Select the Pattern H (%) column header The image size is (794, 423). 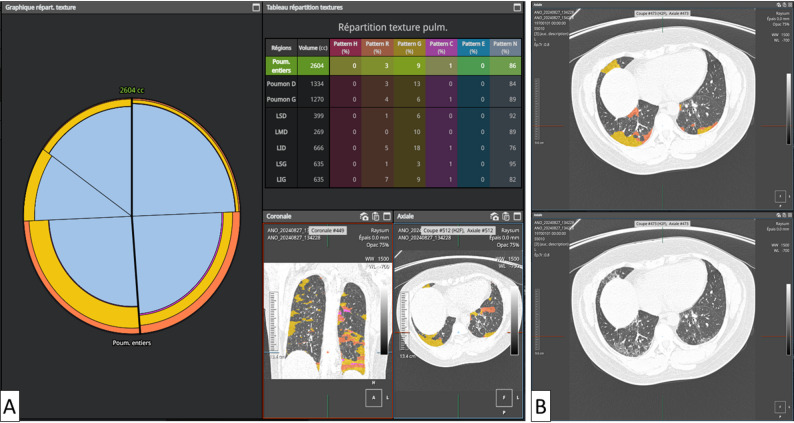(345, 48)
